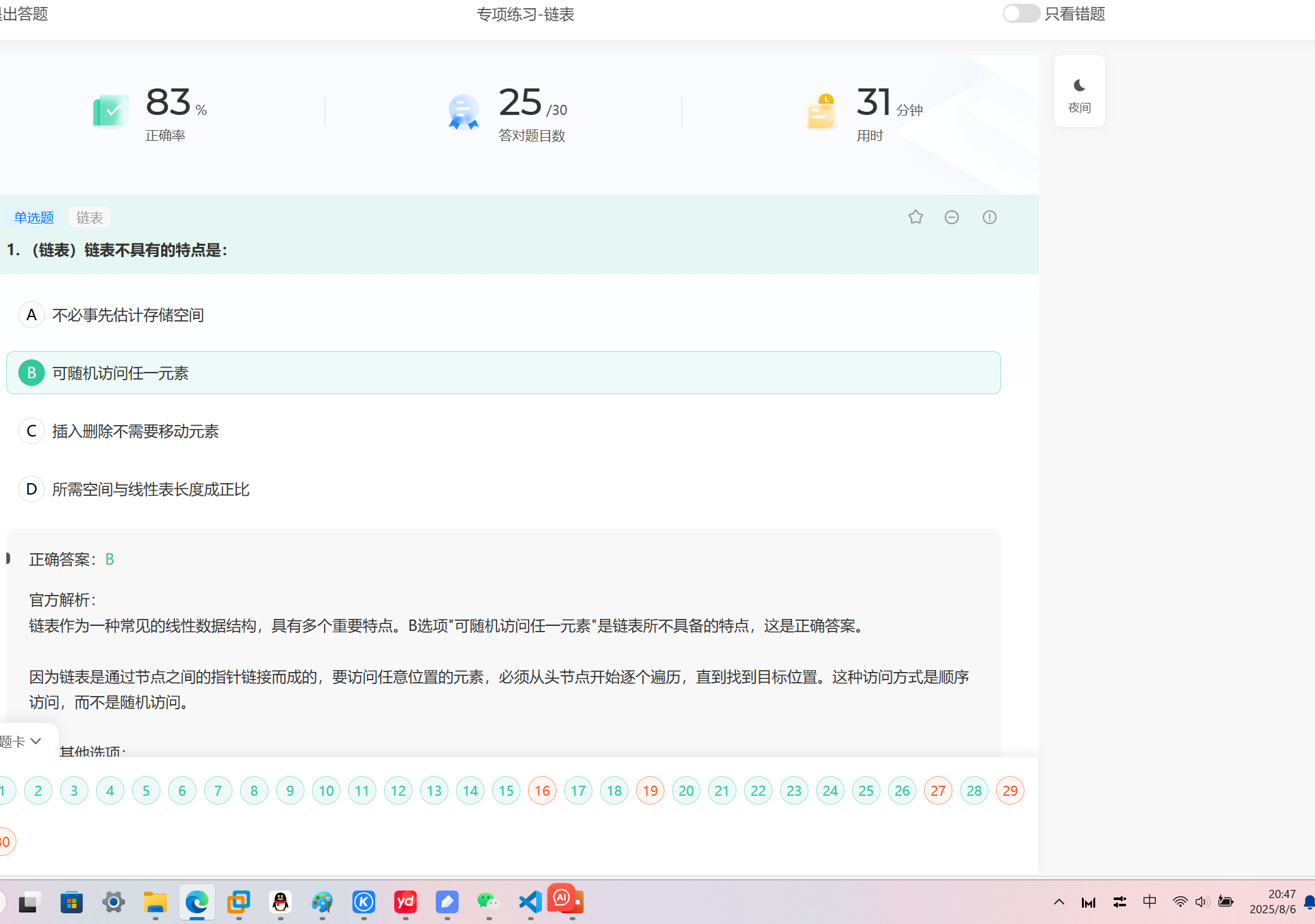Click the 链表 tag

[90, 217]
